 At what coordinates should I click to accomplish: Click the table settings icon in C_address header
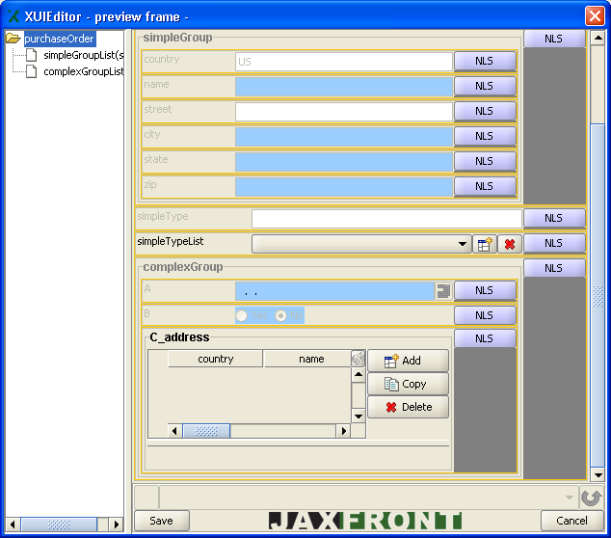click(358, 359)
